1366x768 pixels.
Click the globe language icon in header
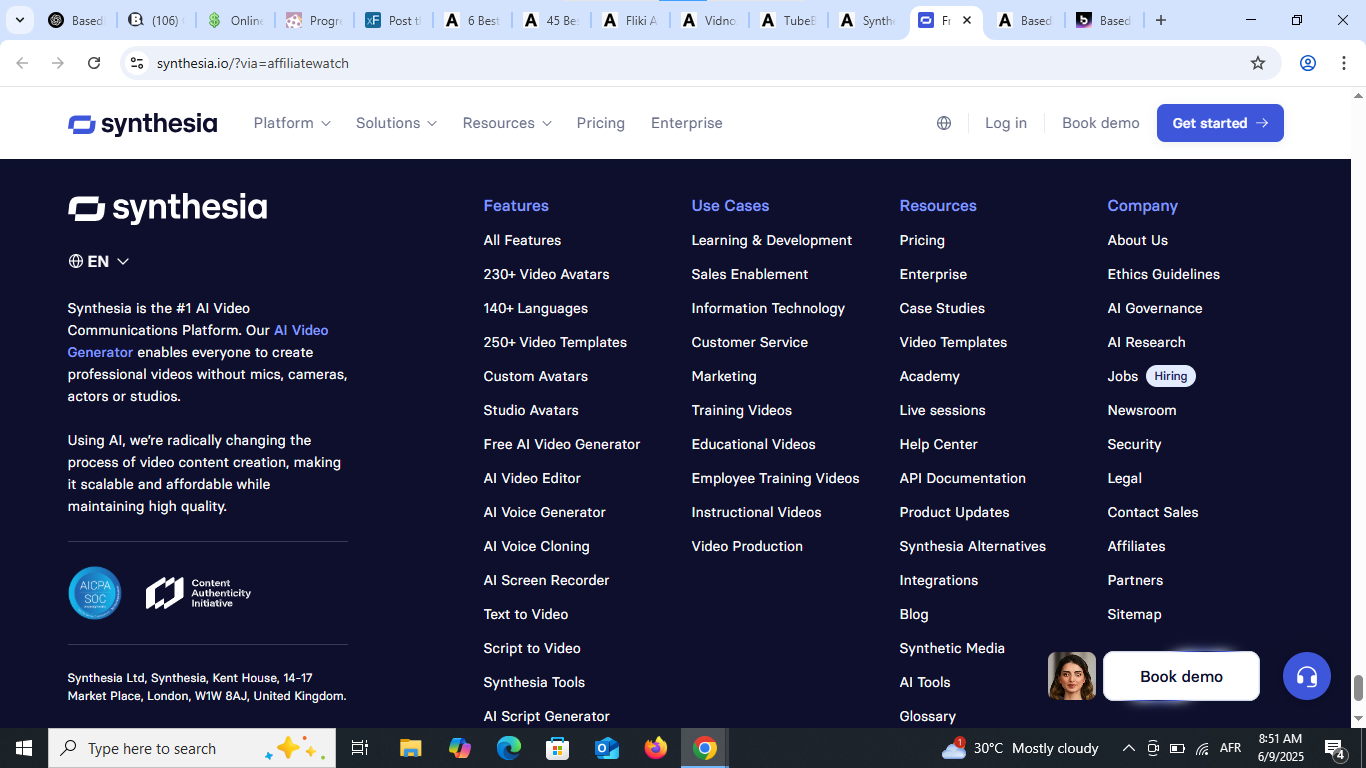[944, 123]
